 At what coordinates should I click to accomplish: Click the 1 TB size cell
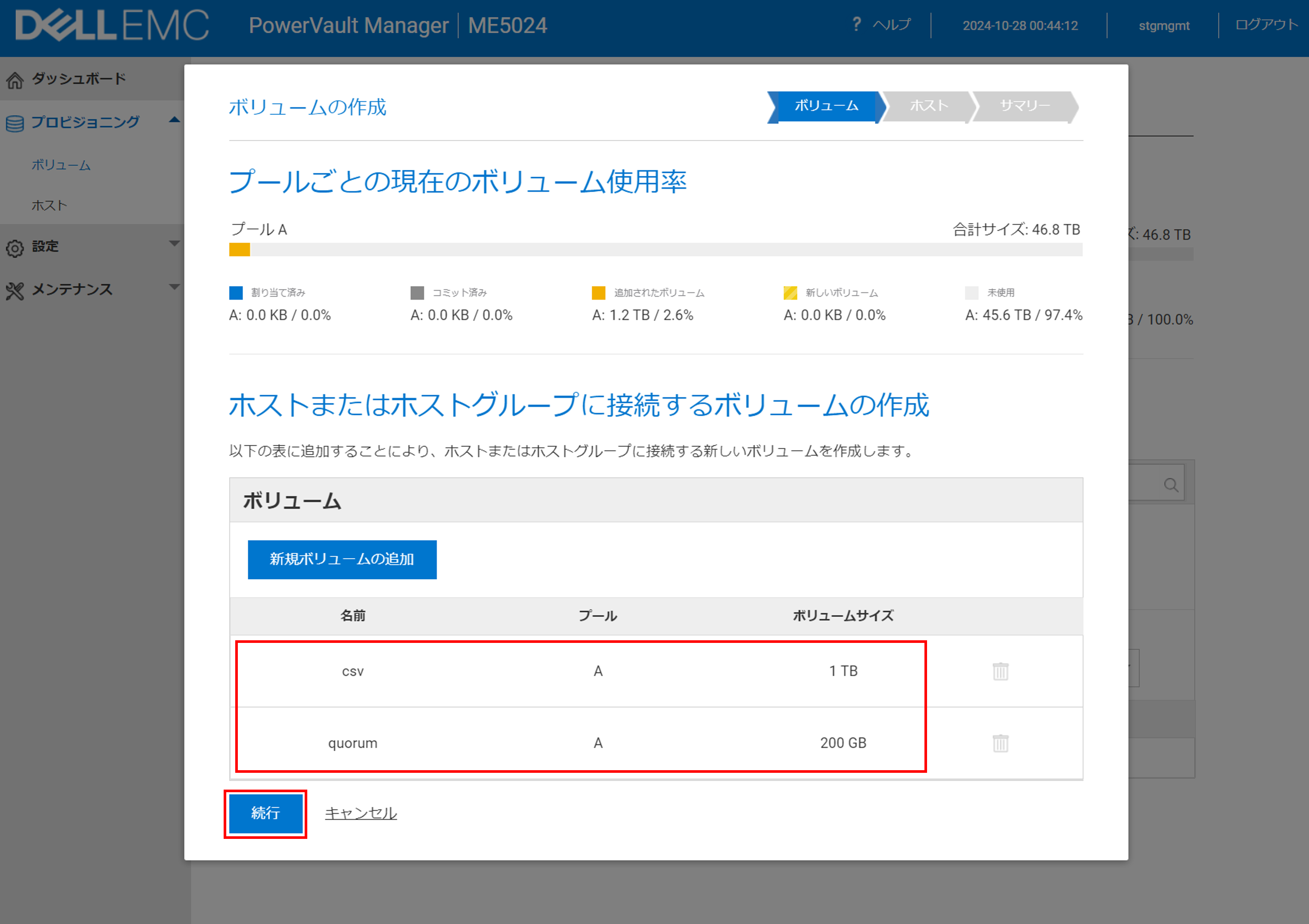[x=843, y=671]
